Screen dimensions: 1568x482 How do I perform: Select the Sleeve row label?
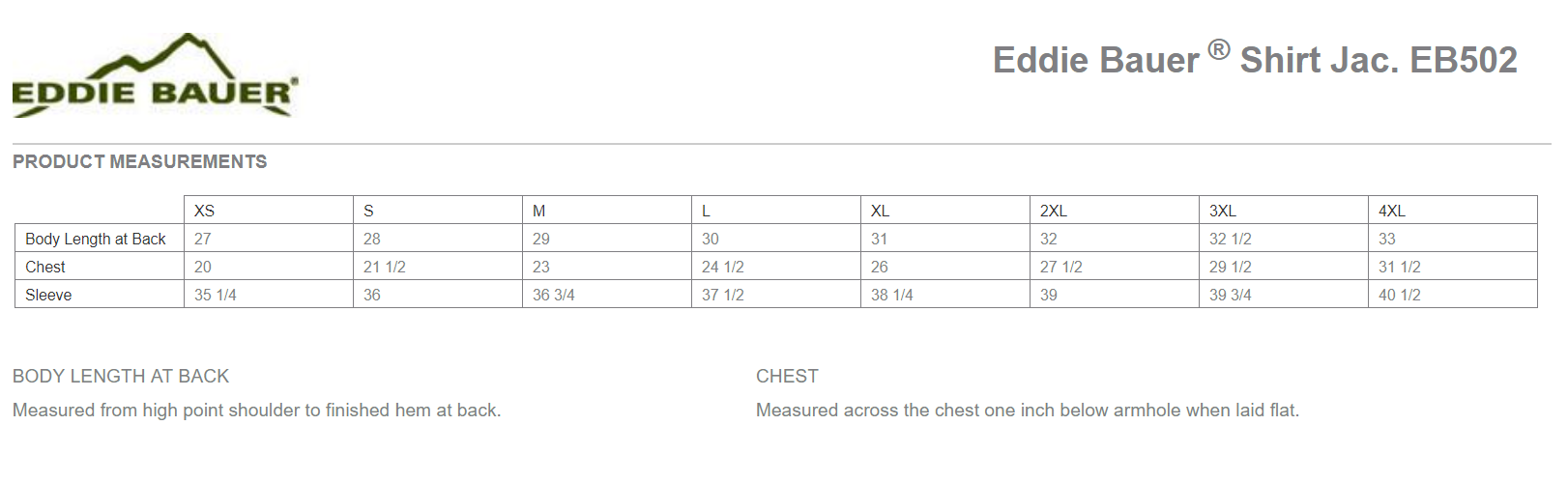tap(48, 295)
